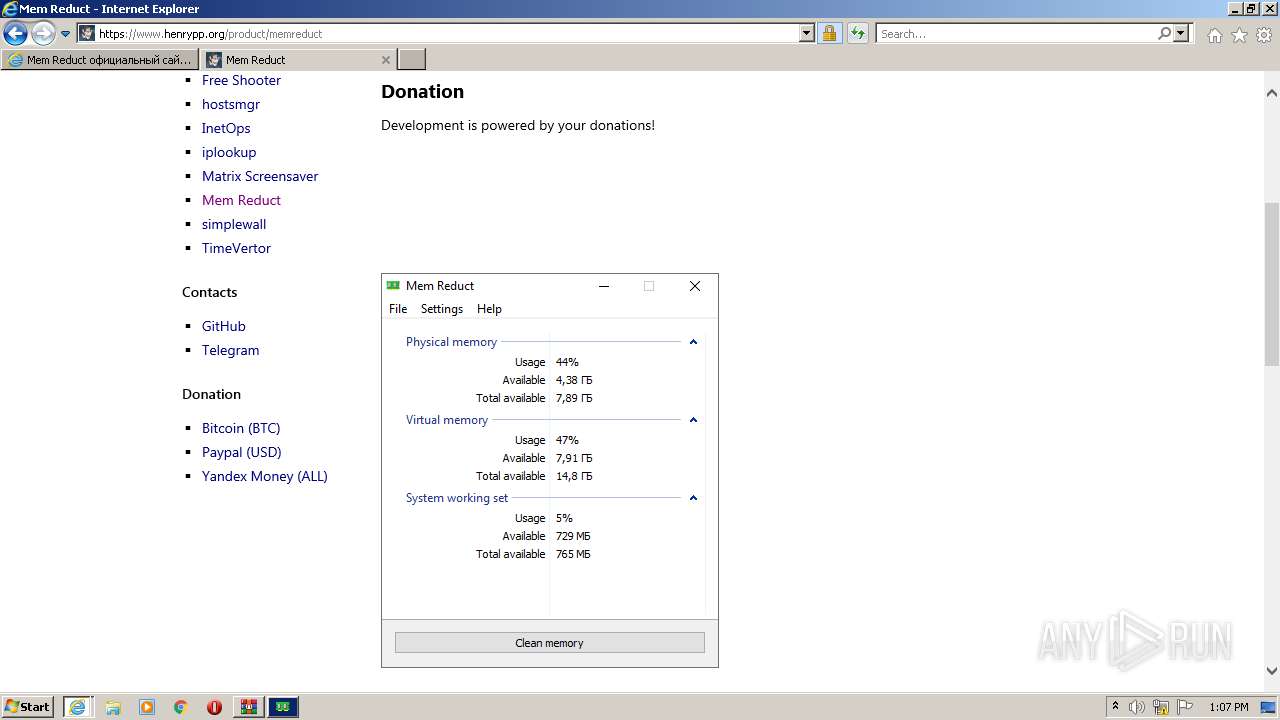Click the green Refresh arrows button
The width and height of the screenshot is (1280, 720).
point(858,33)
